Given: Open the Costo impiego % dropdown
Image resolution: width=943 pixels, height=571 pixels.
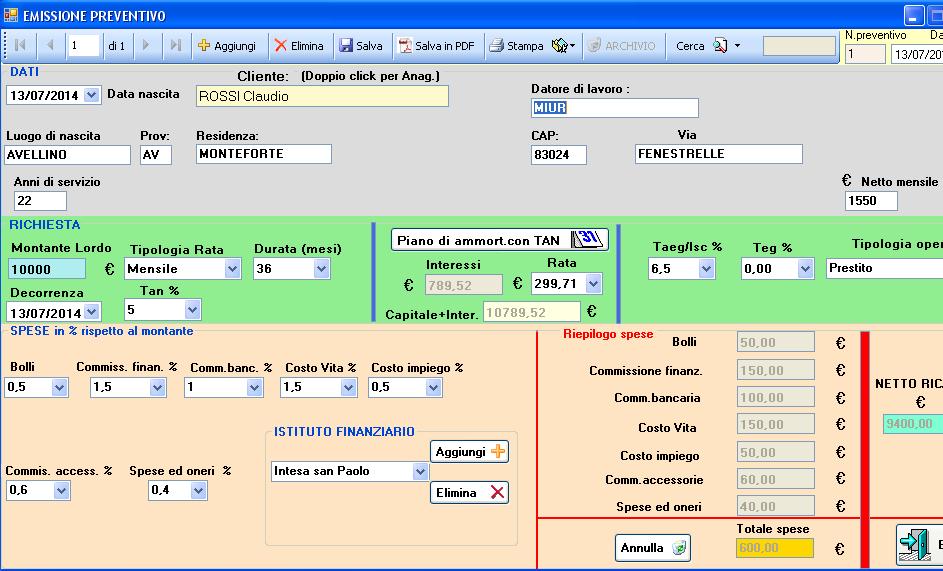Looking at the screenshot, I should pyautogui.click(x=434, y=387).
